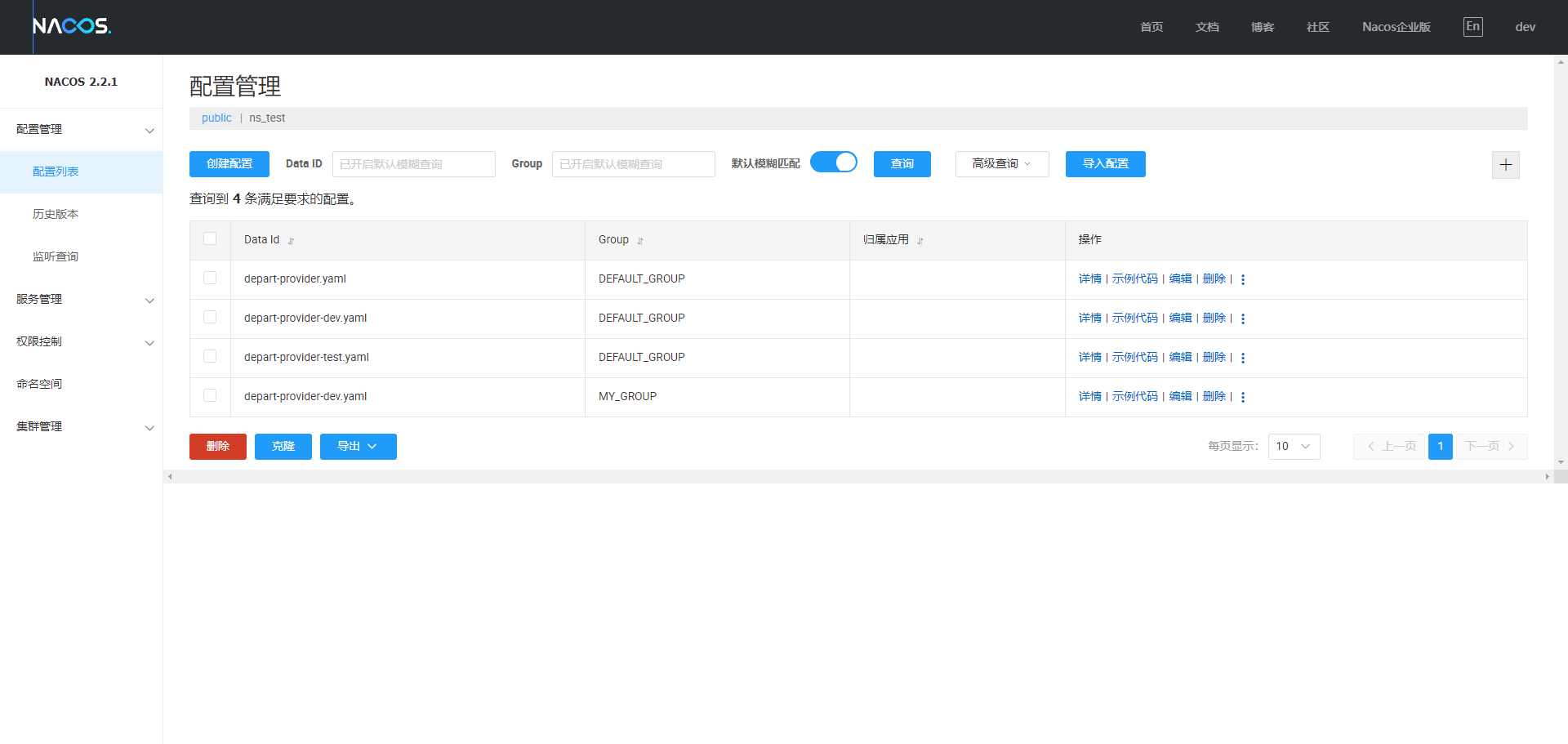The height and width of the screenshot is (744, 1568).
Task: Click 下一页 pagination button
Action: (x=1491, y=447)
